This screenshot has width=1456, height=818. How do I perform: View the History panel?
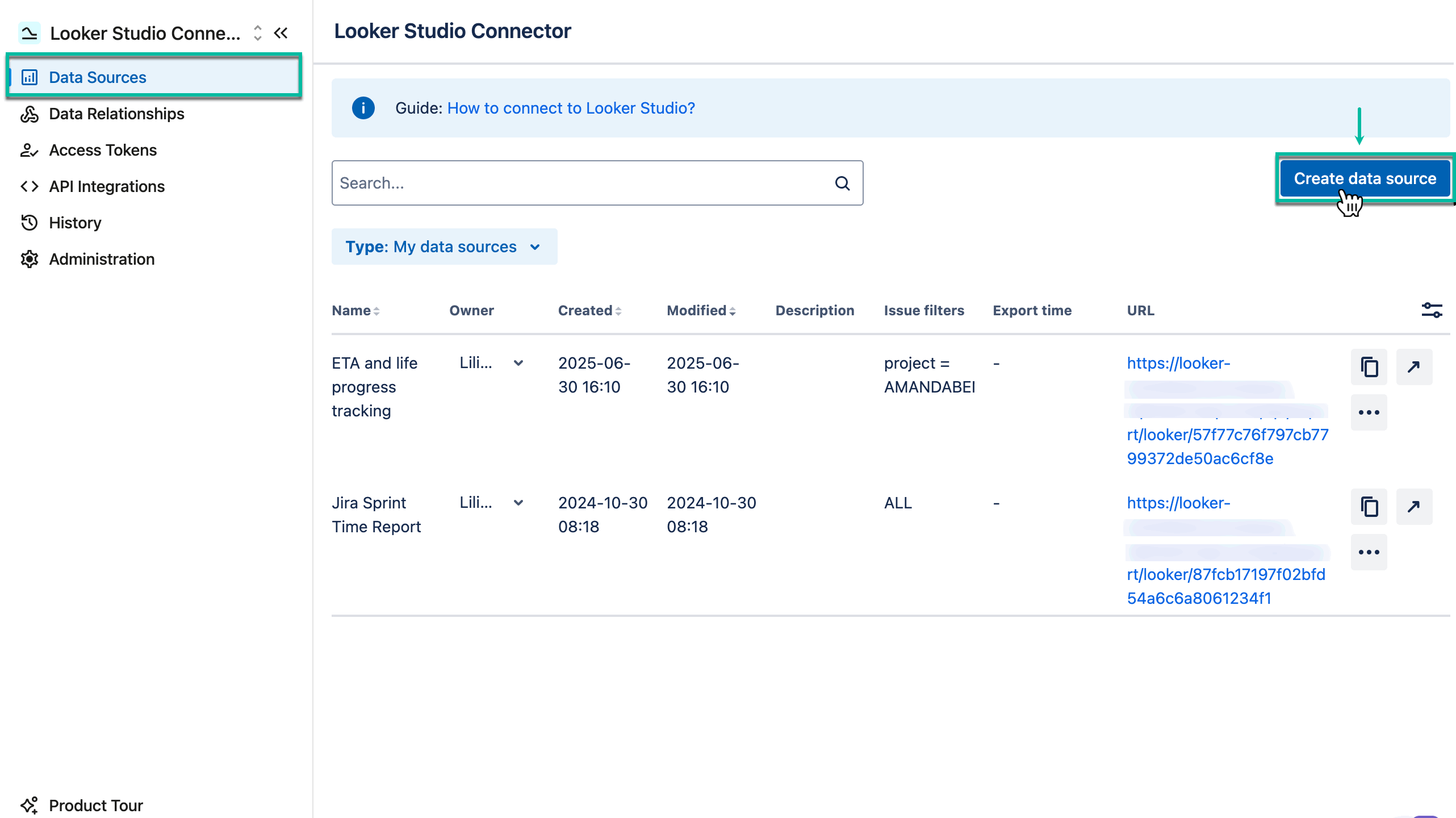tap(75, 223)
